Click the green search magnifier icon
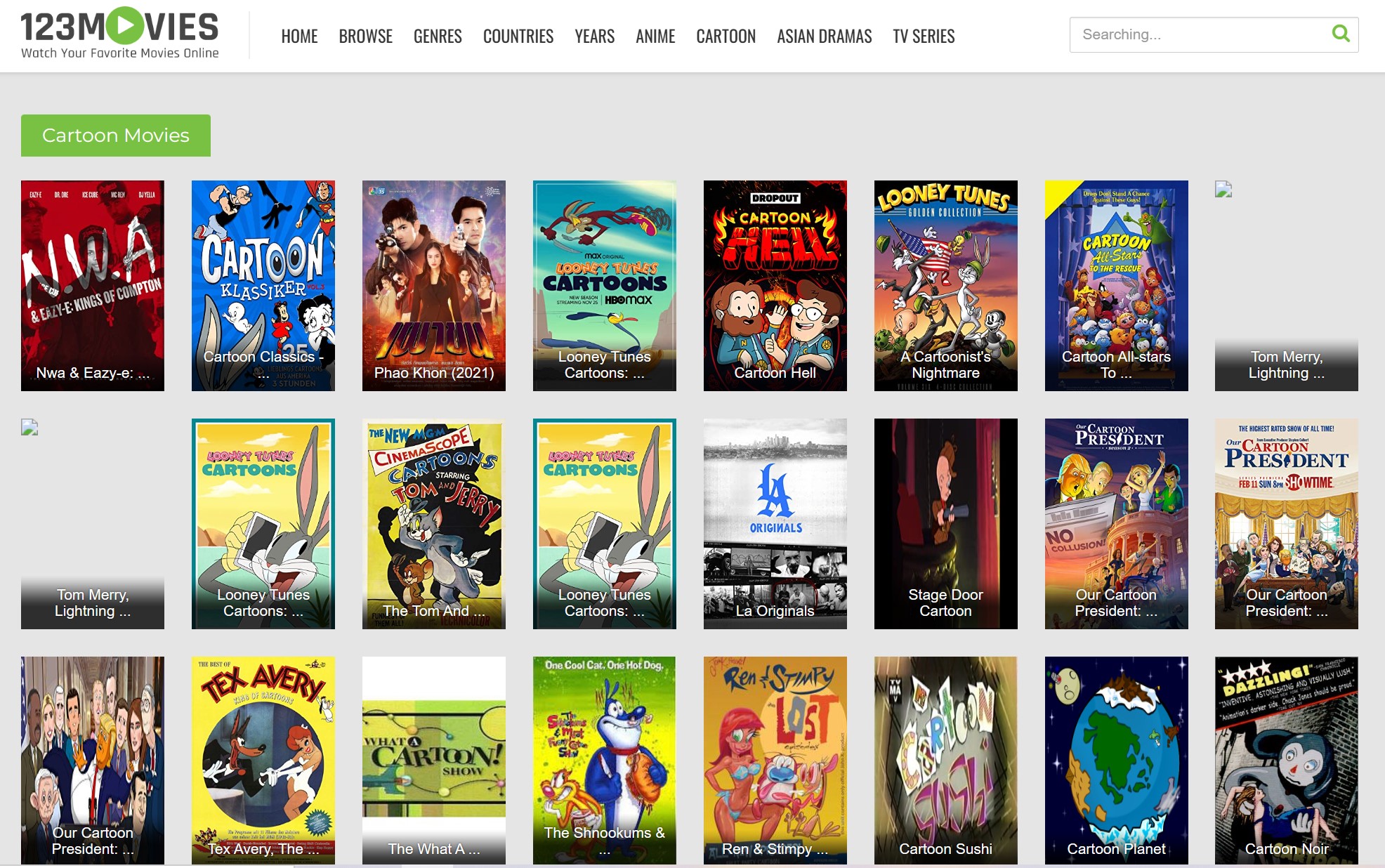Image resolution: width=1385 pixels, height=868 pixels. pyautogui.click(x=1340, y=34)
